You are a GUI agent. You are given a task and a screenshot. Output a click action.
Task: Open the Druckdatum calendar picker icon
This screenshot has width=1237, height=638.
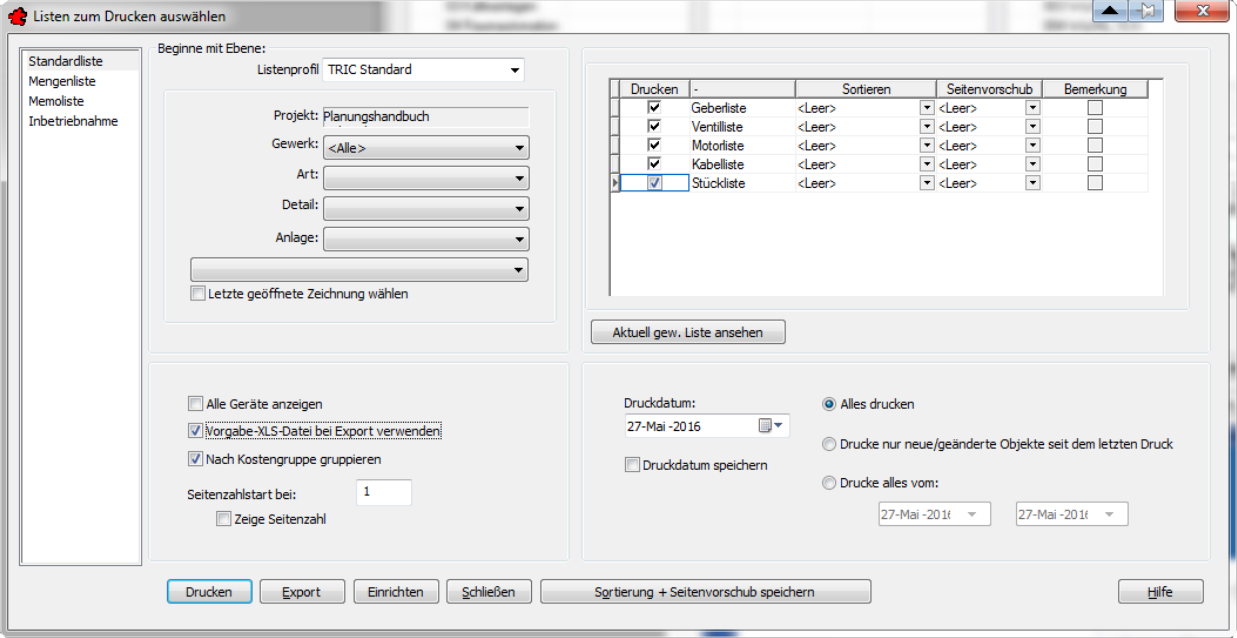point(772,426)
